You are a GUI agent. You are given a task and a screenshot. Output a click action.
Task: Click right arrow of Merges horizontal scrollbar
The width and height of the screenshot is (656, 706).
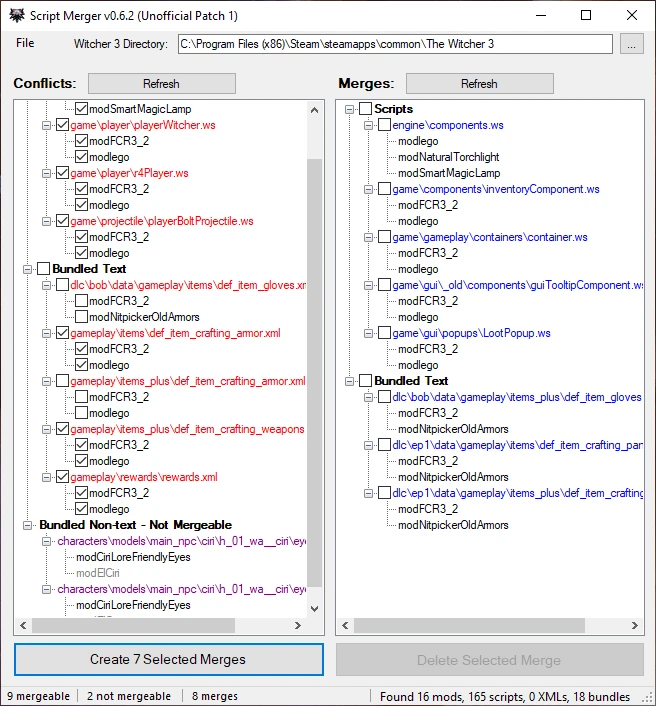click(x=635, y=625)
